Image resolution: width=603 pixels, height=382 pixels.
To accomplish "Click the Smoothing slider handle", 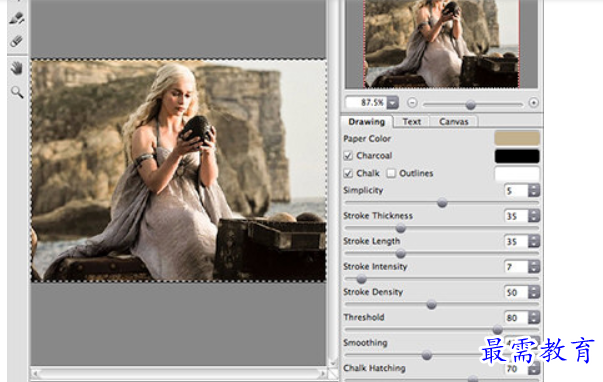I will click(x=426, y=355).
